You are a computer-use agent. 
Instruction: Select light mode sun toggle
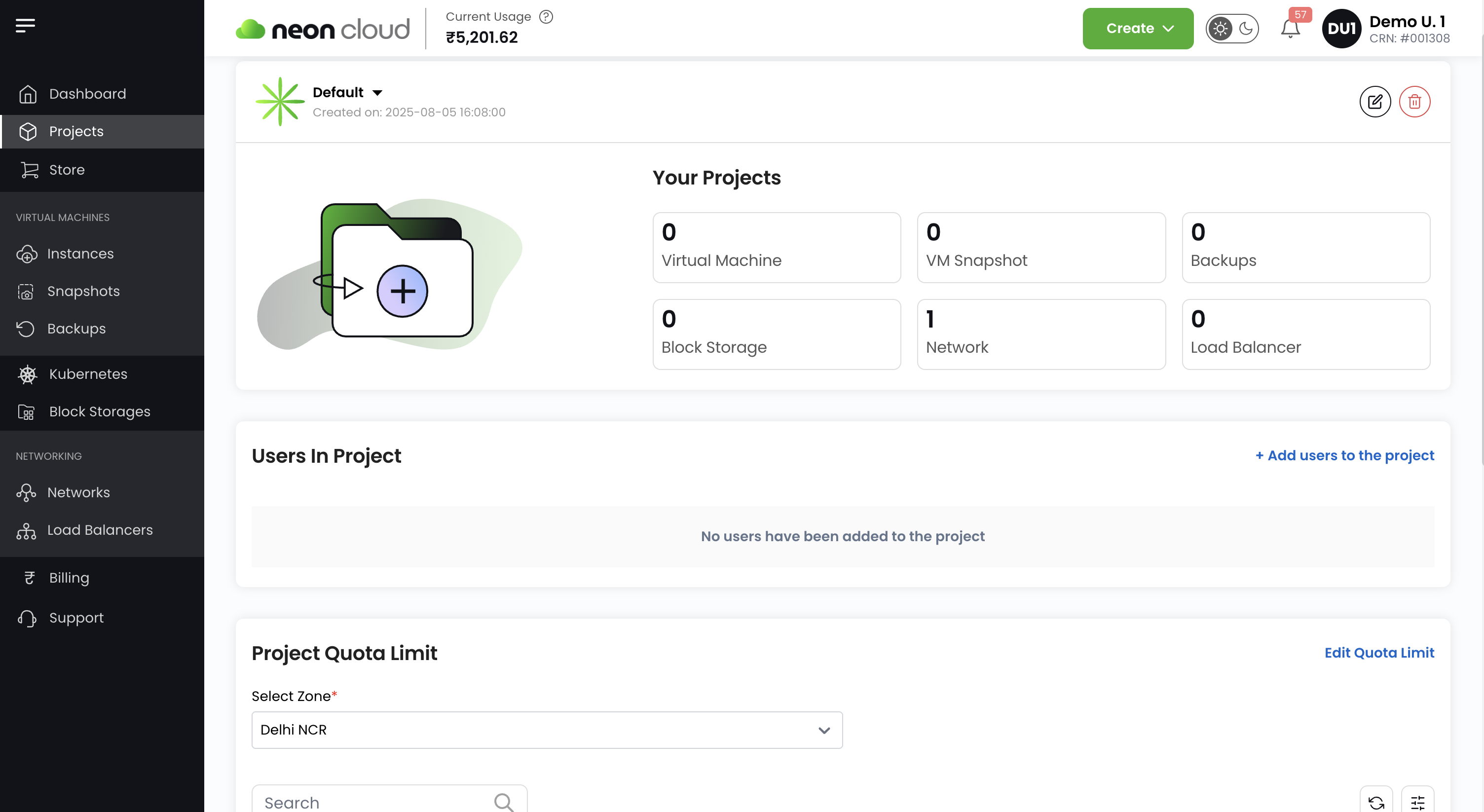tap(1220, 29)
